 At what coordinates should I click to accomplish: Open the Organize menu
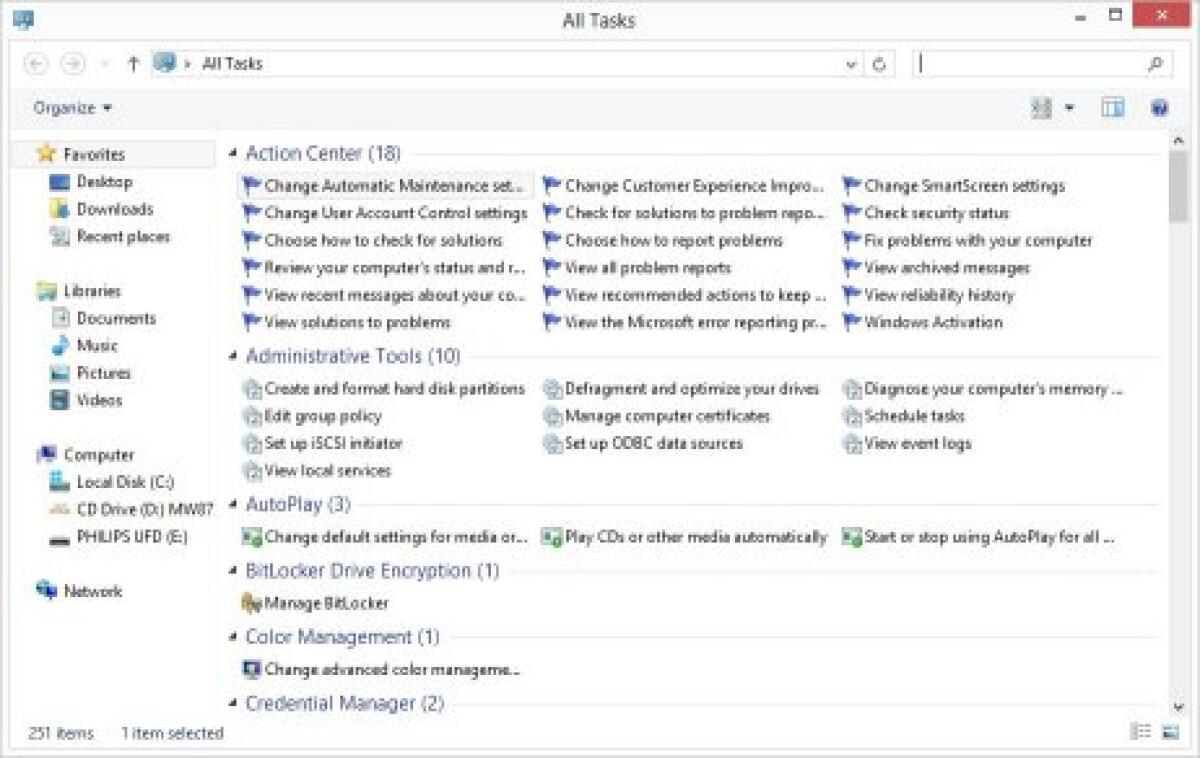[66, 107]
